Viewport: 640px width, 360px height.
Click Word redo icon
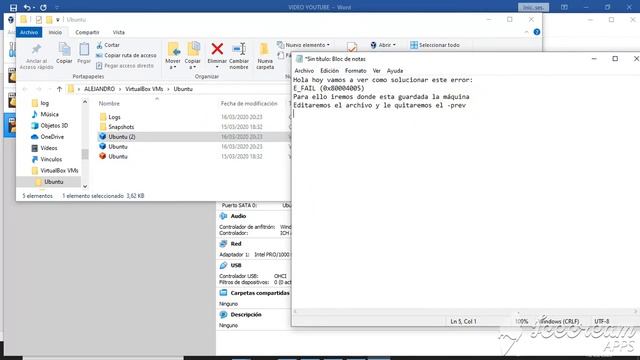(43, 7)
